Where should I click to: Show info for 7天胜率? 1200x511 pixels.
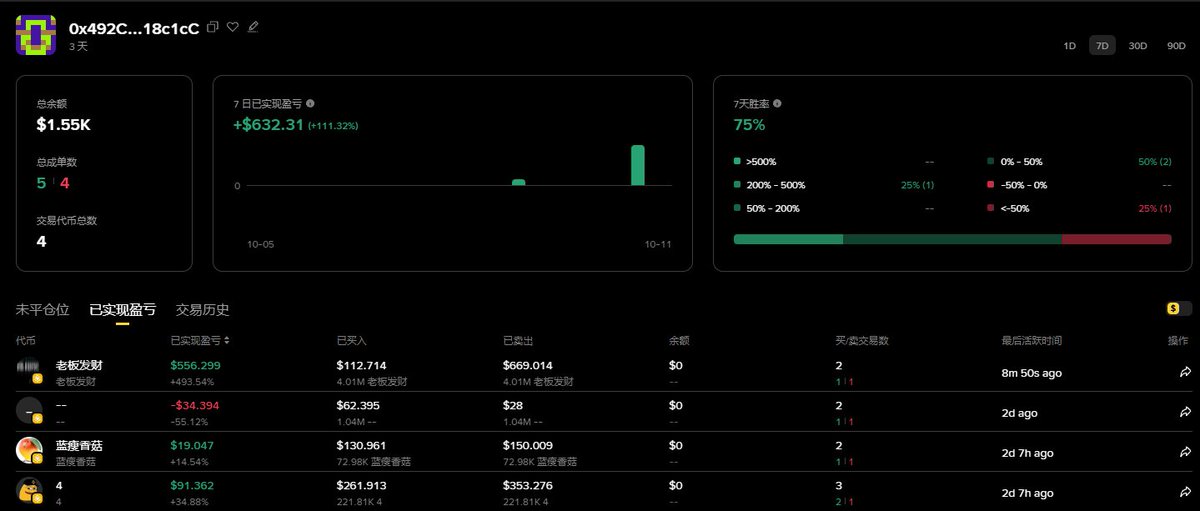[x=777, y=103]
